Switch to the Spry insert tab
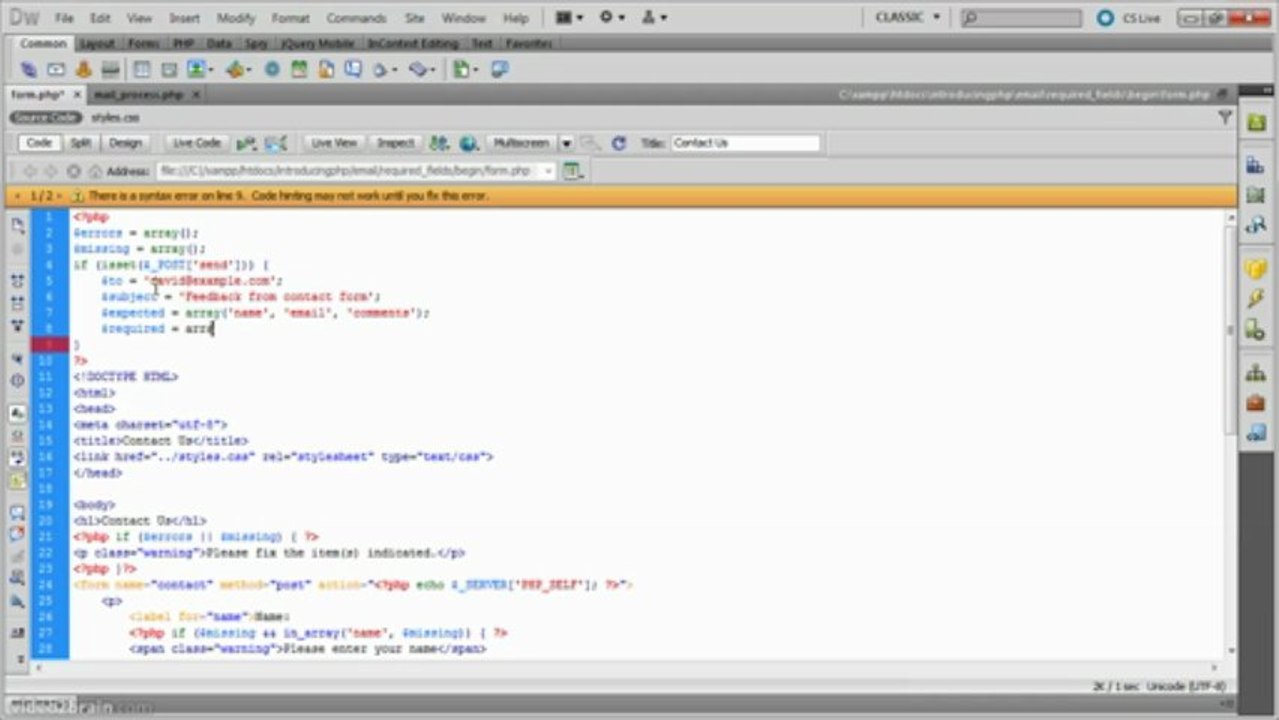The height and width of the screenshot is (720, 1279). pyautogui.click(x=256, y=44)
